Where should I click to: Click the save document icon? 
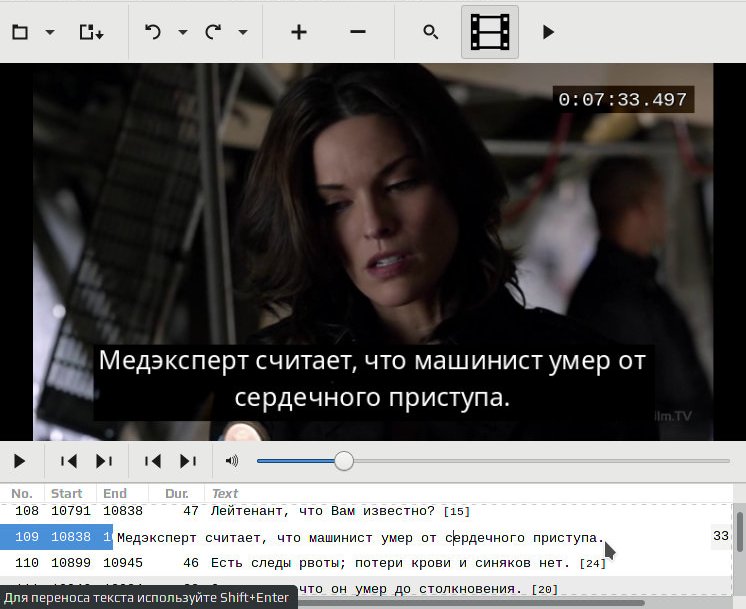91,32
